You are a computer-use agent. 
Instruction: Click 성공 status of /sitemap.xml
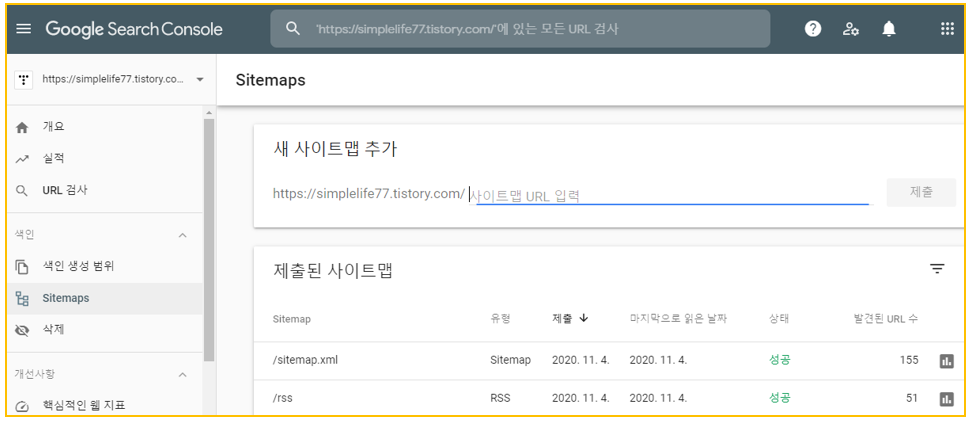[x=779, y=360]
